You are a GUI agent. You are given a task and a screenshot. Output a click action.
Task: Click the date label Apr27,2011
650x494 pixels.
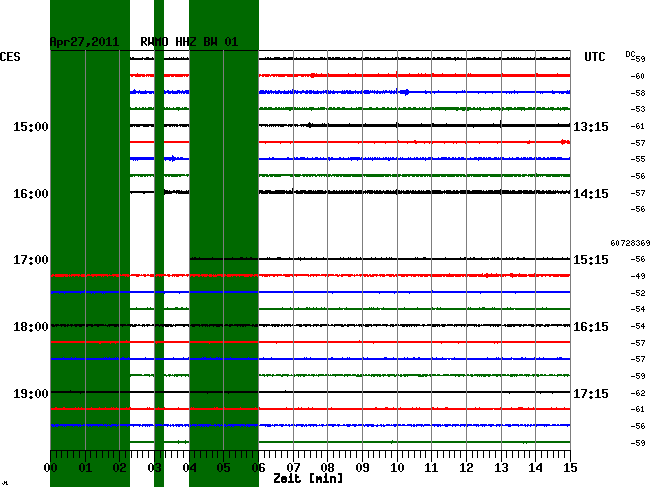pos(84,42)
